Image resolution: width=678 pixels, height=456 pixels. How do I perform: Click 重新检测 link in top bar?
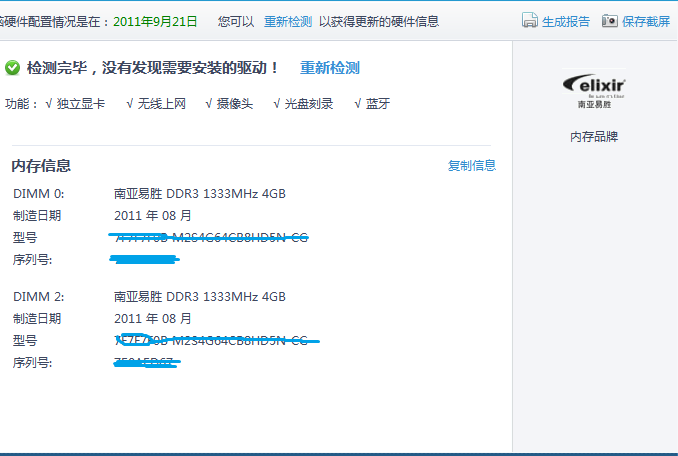pyautogui.click(x=288, y=22)
